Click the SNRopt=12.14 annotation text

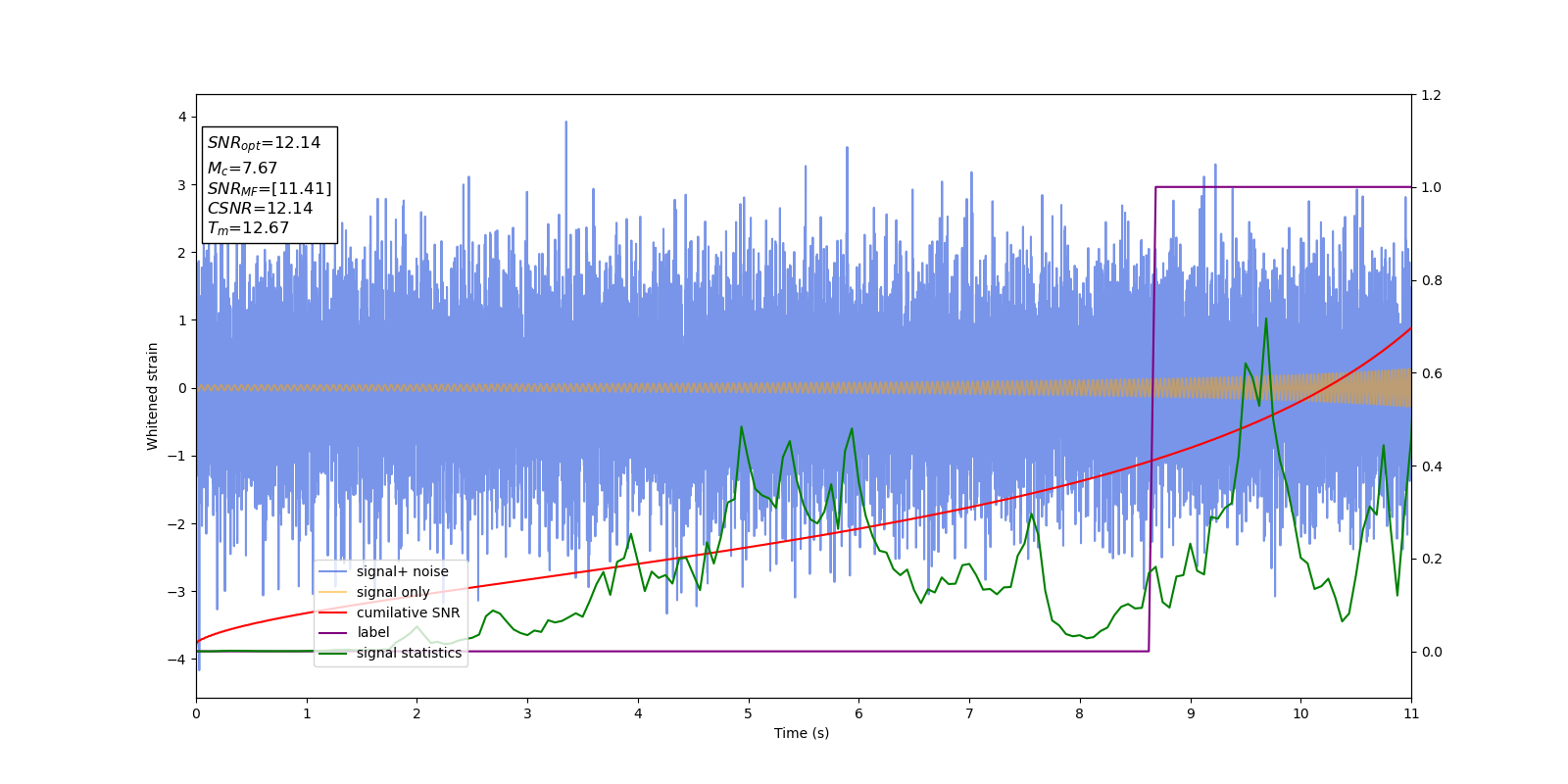(x=264, y=143)
